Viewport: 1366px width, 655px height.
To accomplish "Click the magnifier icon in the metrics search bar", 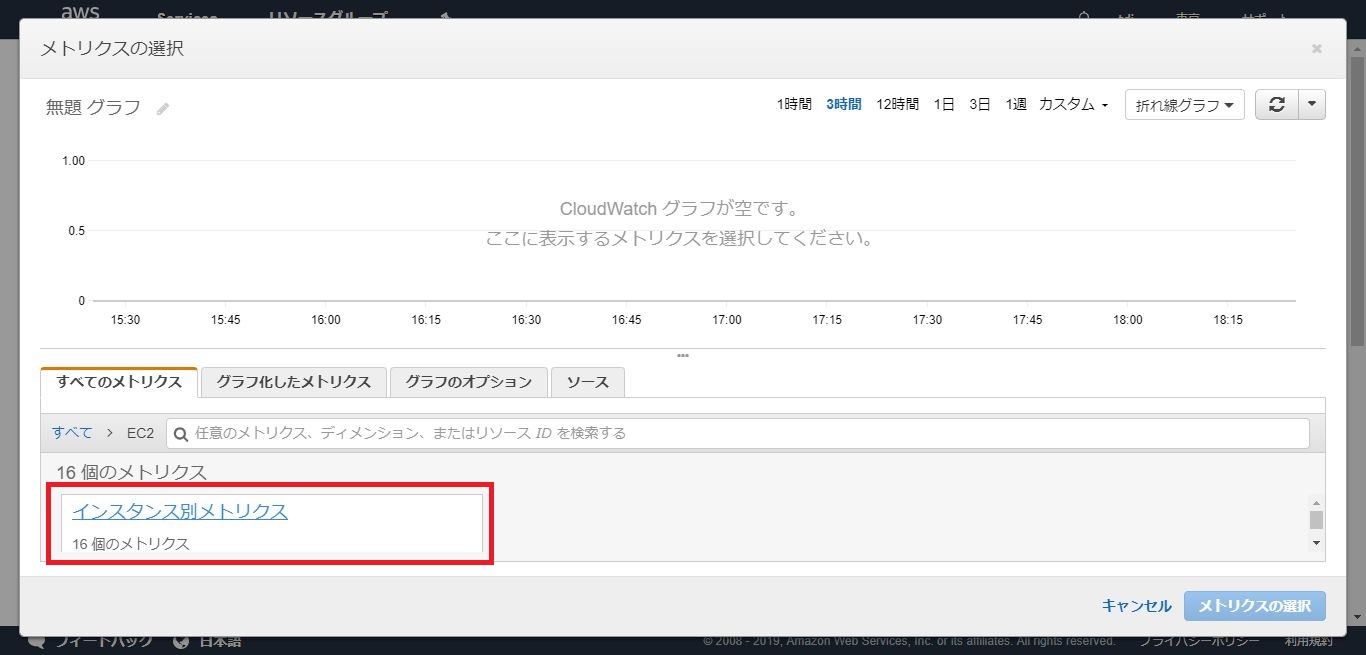I will [x=181, y=434].
